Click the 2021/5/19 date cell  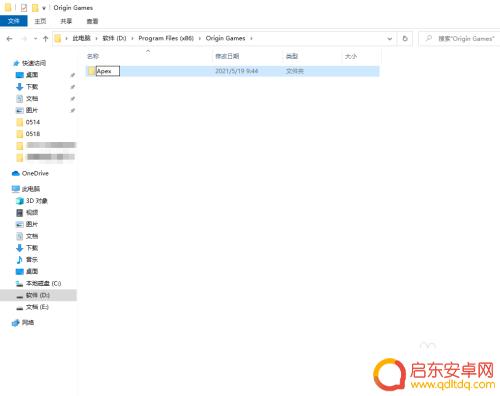tap(236, 71)
